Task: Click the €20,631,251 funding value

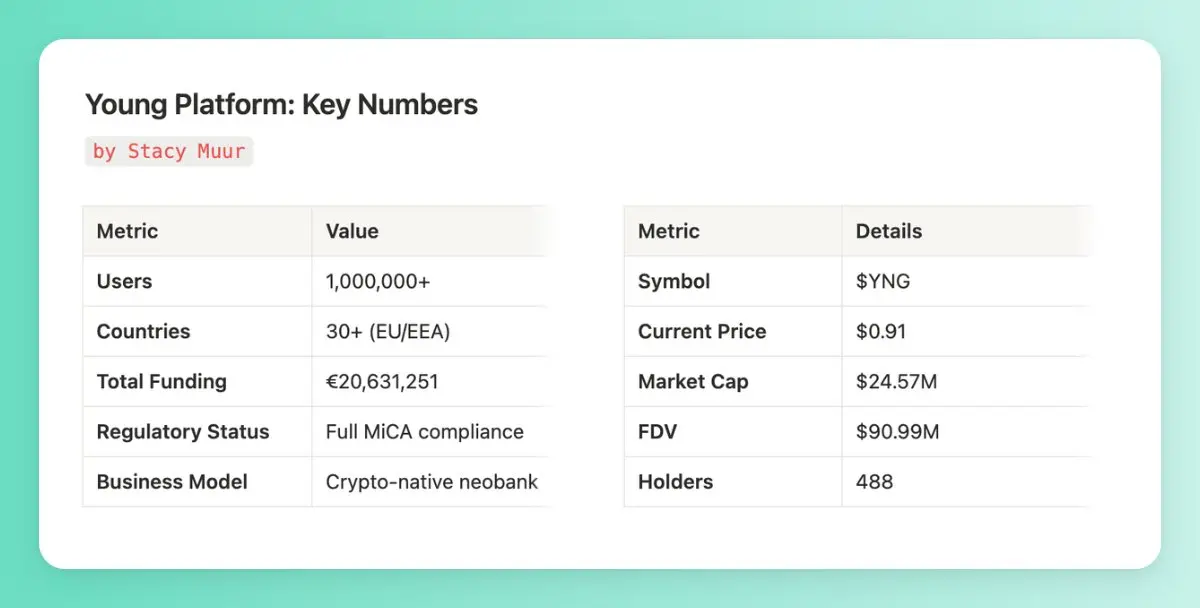Action: point(382,381)
